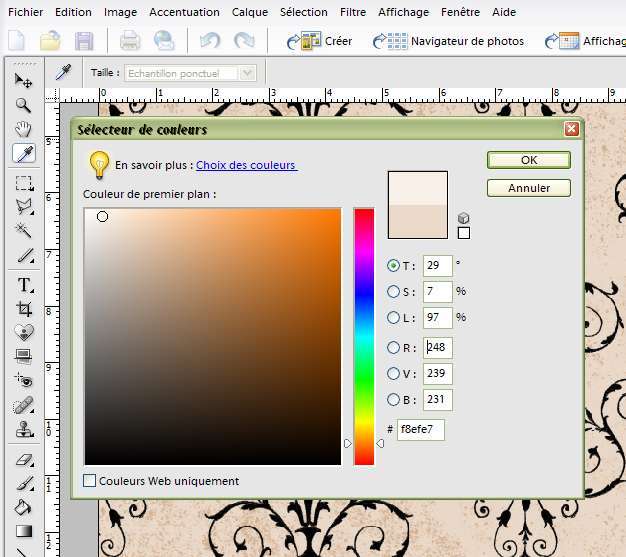
Task: Select the R red radio button
Action: point(393,347)
